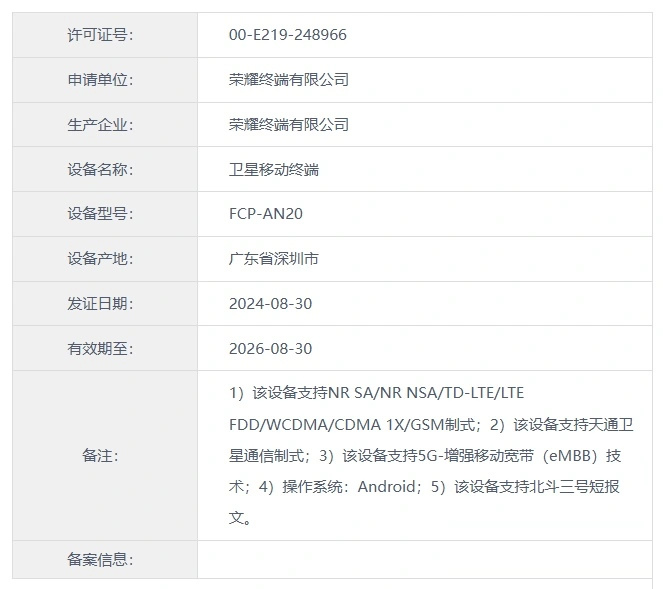Image resolution: width=663 pixels, height=589 pixels.
Task: Click the 有效期至 label
Action: [x=100, y=349]
